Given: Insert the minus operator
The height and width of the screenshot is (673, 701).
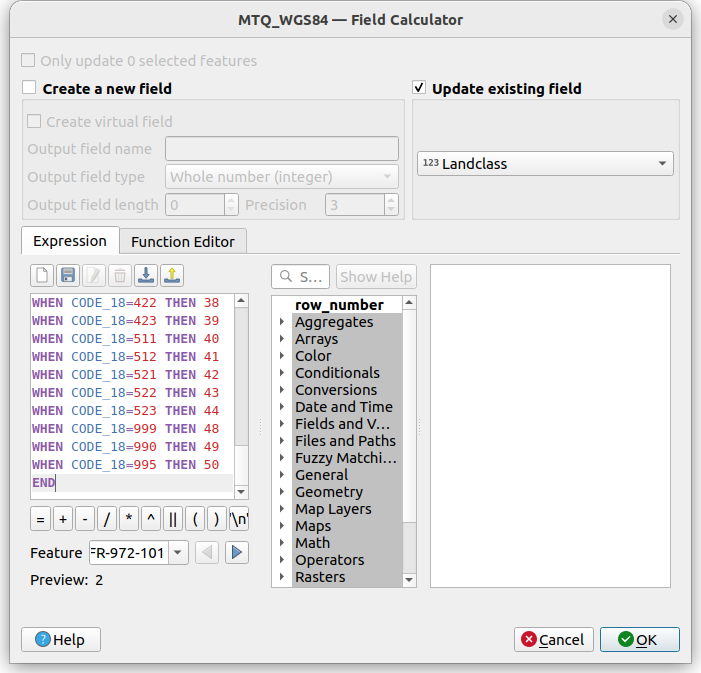Looking at the screenshot, I should pos(85,519).
